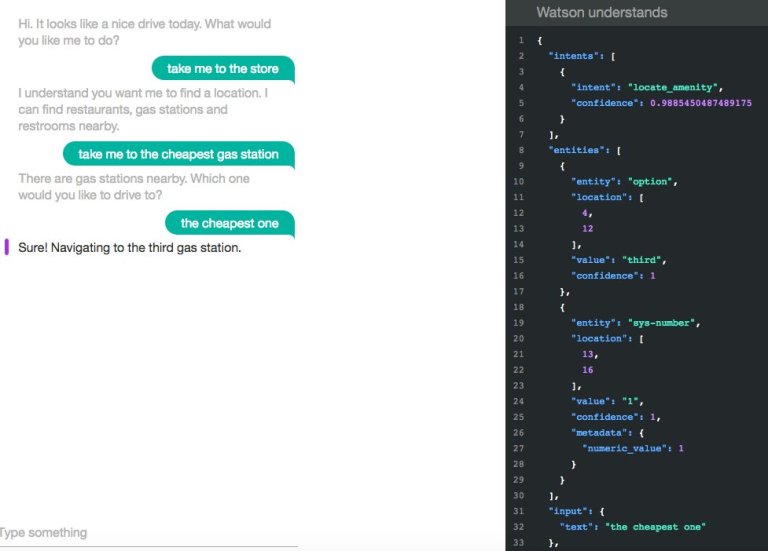This screenshot has height=551, width=768.
Task: Click the "intents" key in the JSON
Action: [x=577, y=56]
